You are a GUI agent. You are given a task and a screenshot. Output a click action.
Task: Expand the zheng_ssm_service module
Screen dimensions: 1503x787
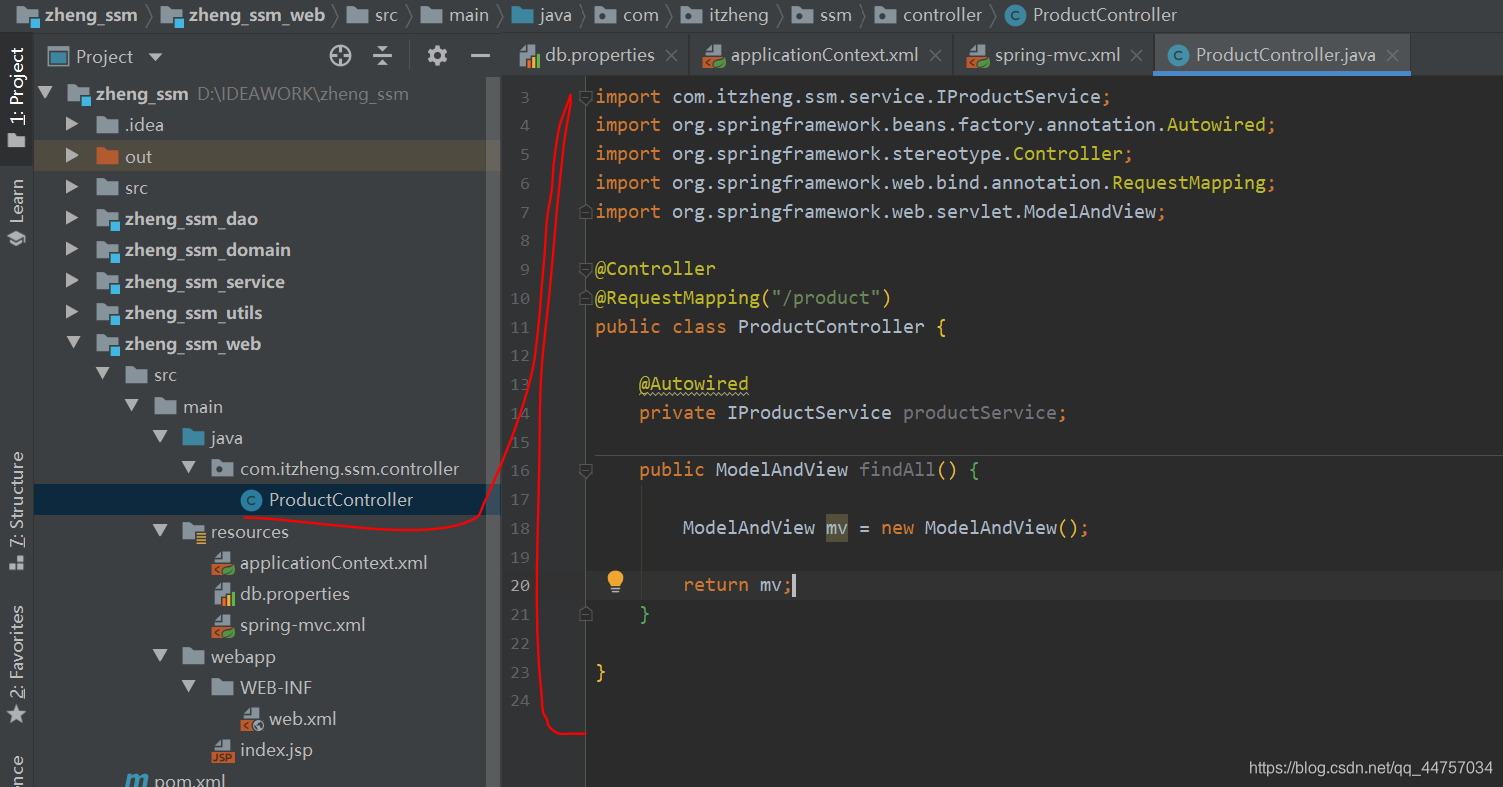click(x=72, y=281)
